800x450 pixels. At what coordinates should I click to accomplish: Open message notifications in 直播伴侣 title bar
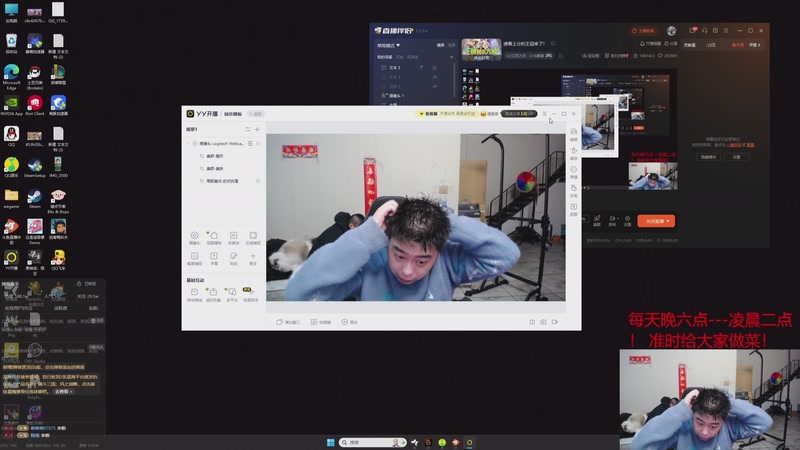(x=693, y=31)
